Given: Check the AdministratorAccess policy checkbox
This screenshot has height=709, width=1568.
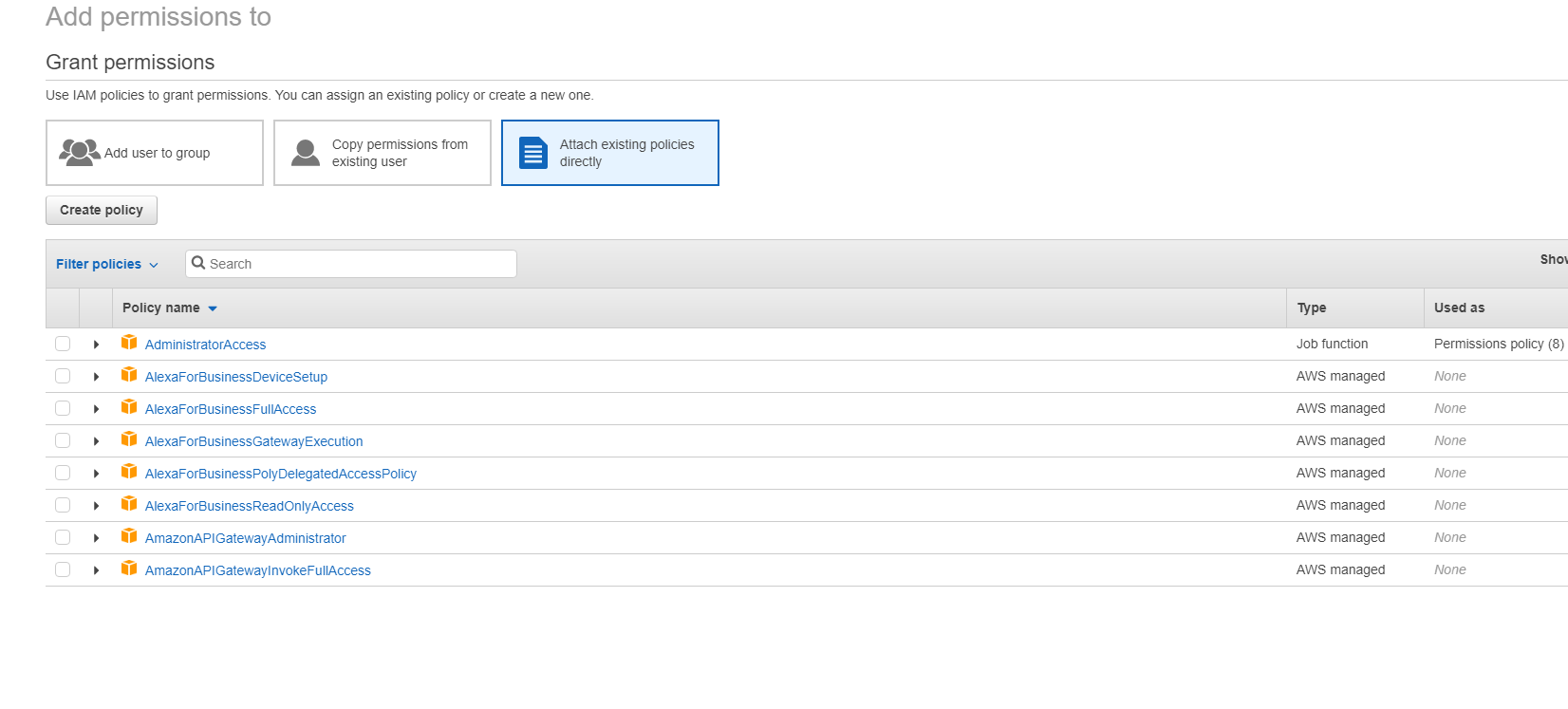Looking at the screenshot, I should (x=63, y=344).
